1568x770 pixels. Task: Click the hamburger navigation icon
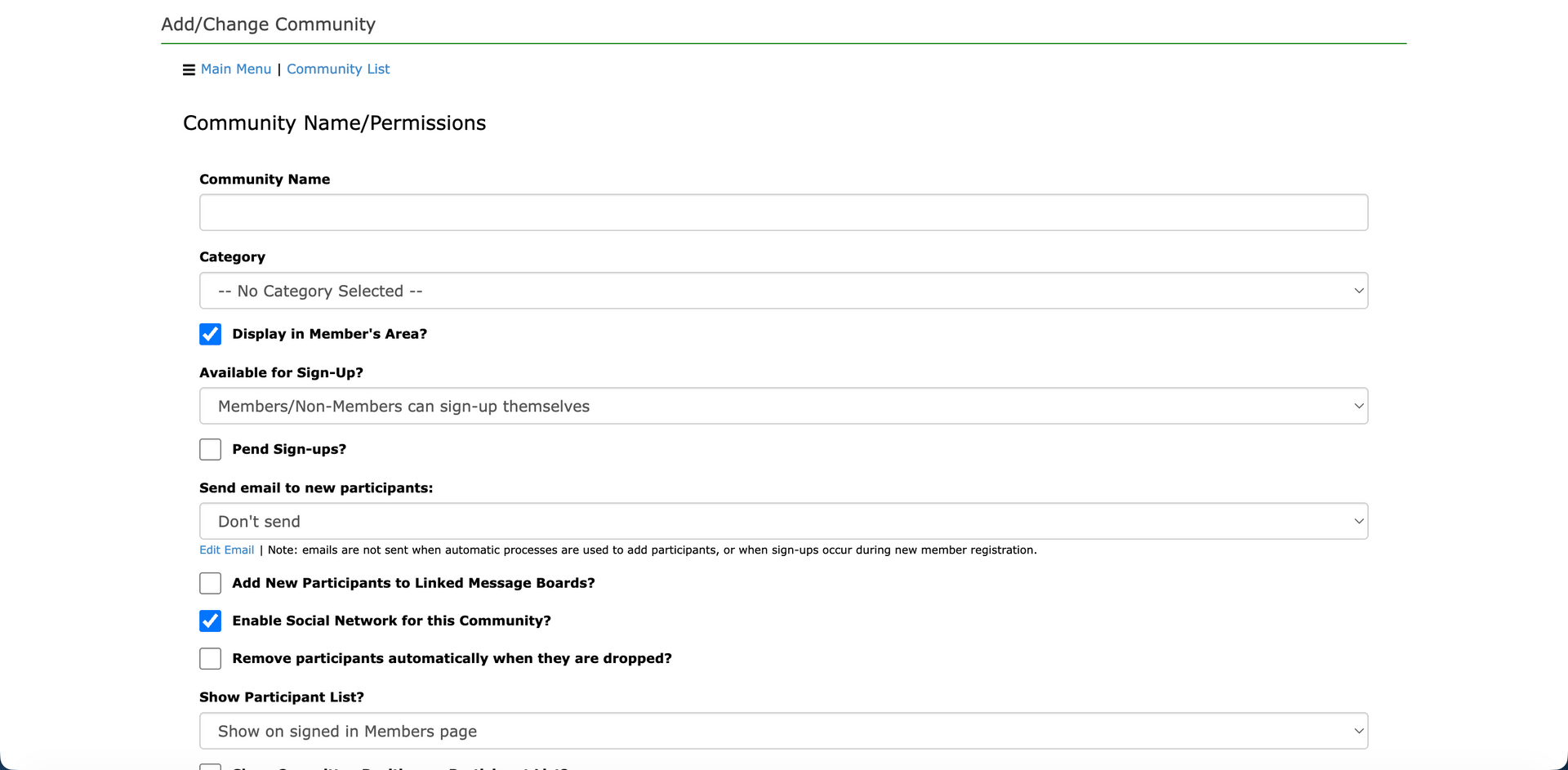pos(188,69)
